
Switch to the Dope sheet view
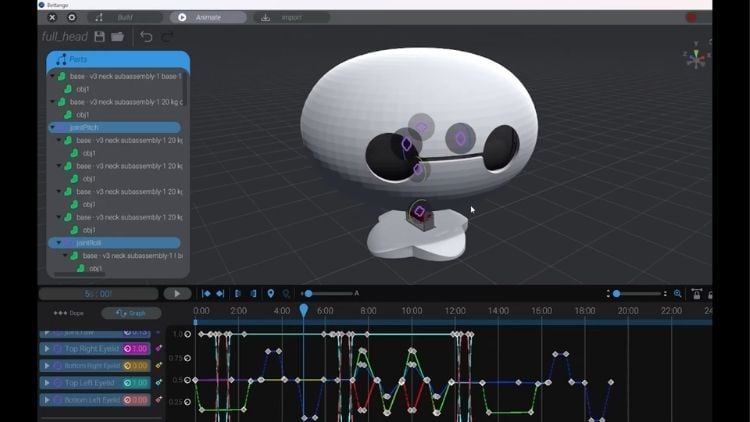[69, 313]
